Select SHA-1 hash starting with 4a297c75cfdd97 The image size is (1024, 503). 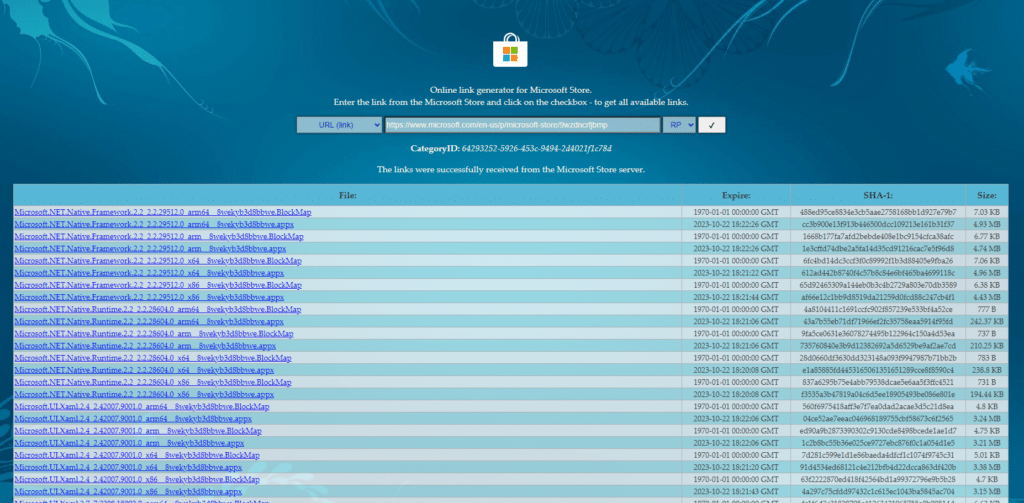pos(878,492)
